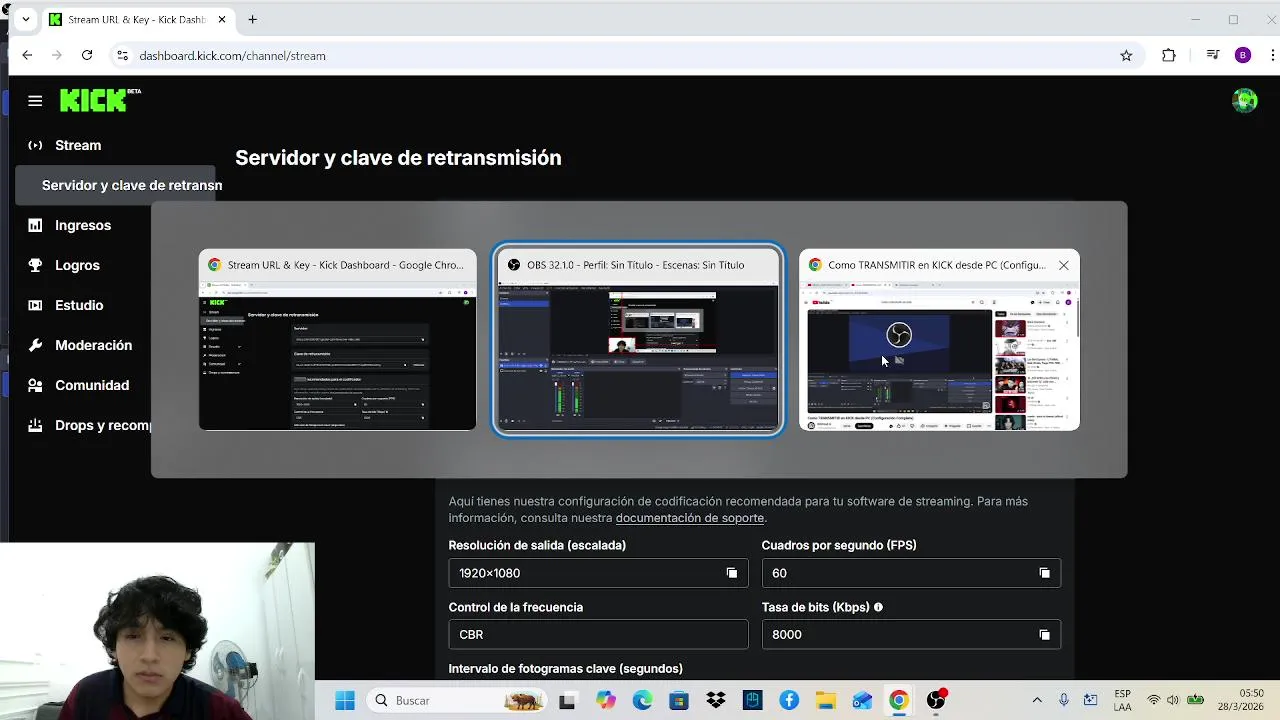The width and height of the screenshot is (1280, 720).
Task: Go back in Chrome
Action: [27, 56]
